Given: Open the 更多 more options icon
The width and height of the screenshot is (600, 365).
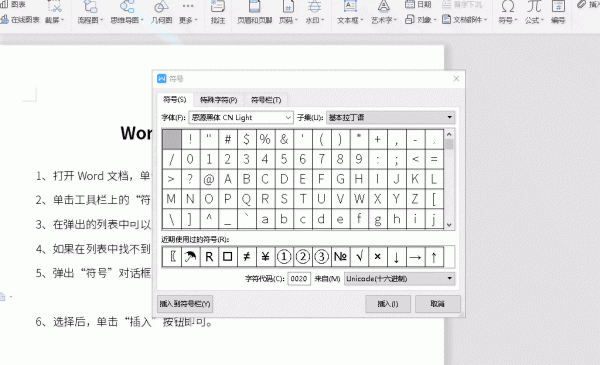Looking at the screenshot, I should [x=188, y=6].
